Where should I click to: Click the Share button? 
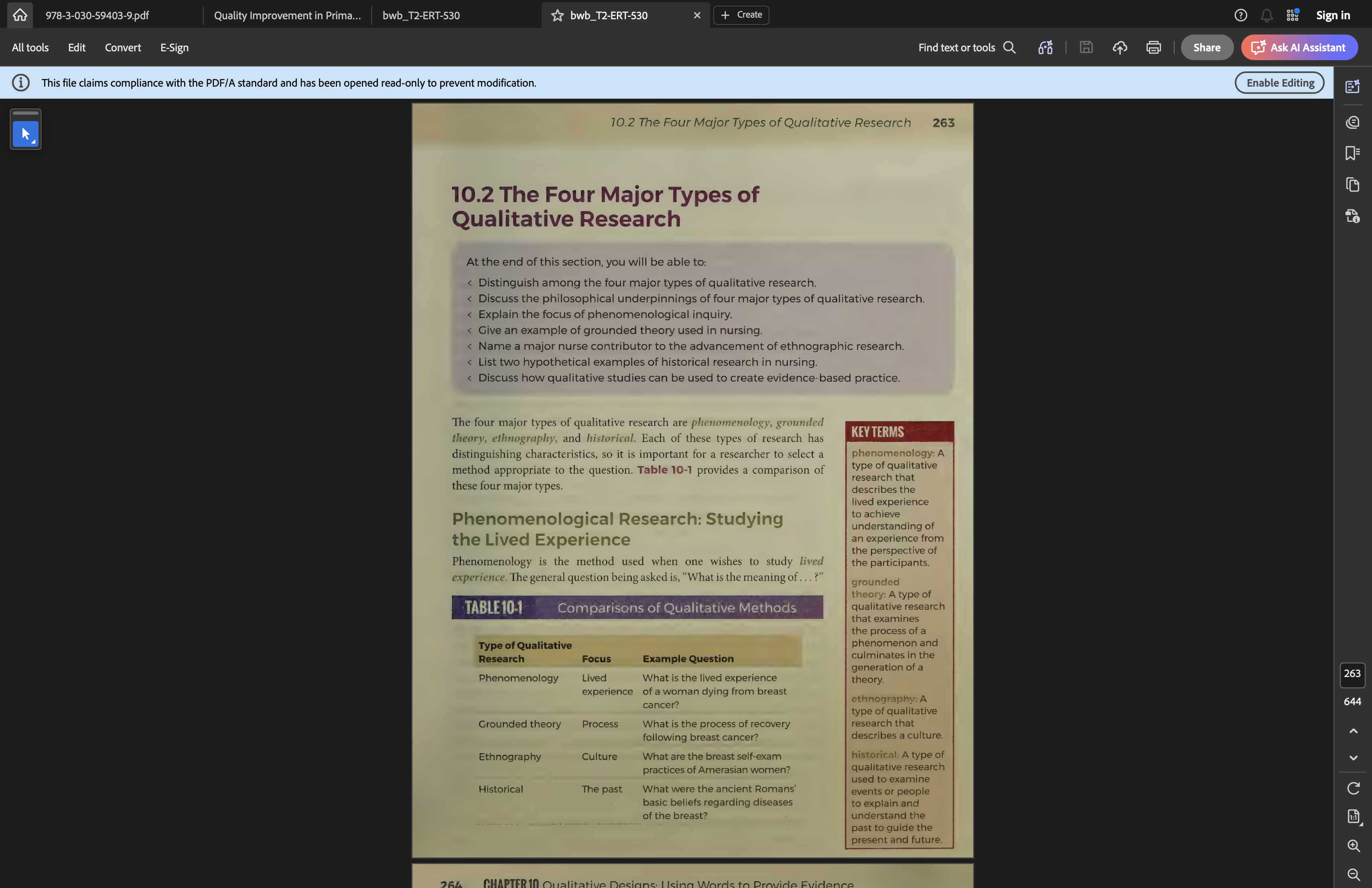pos(1207,47)
